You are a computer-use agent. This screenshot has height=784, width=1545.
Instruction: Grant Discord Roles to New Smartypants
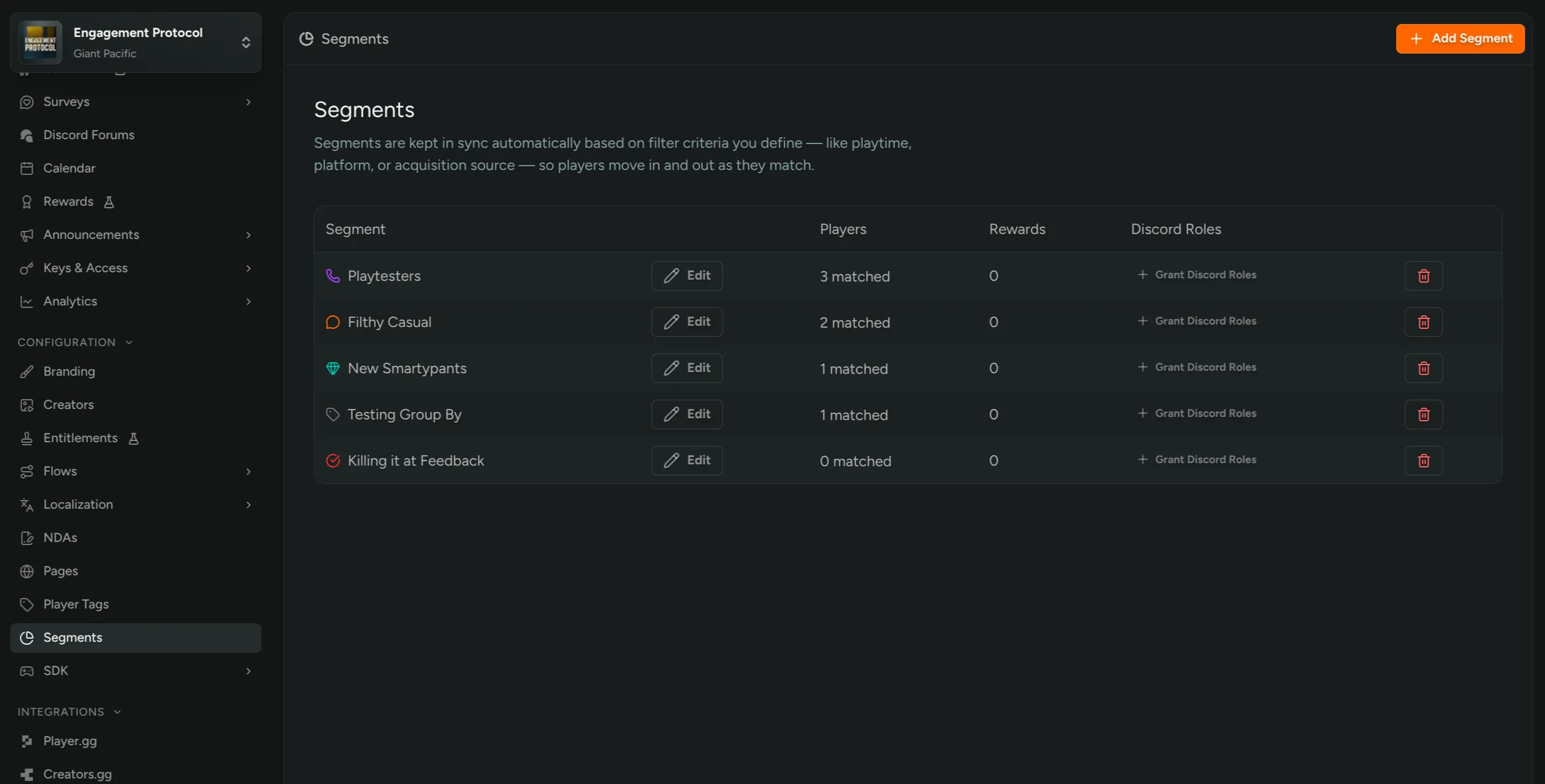[x=1196, y=368]
